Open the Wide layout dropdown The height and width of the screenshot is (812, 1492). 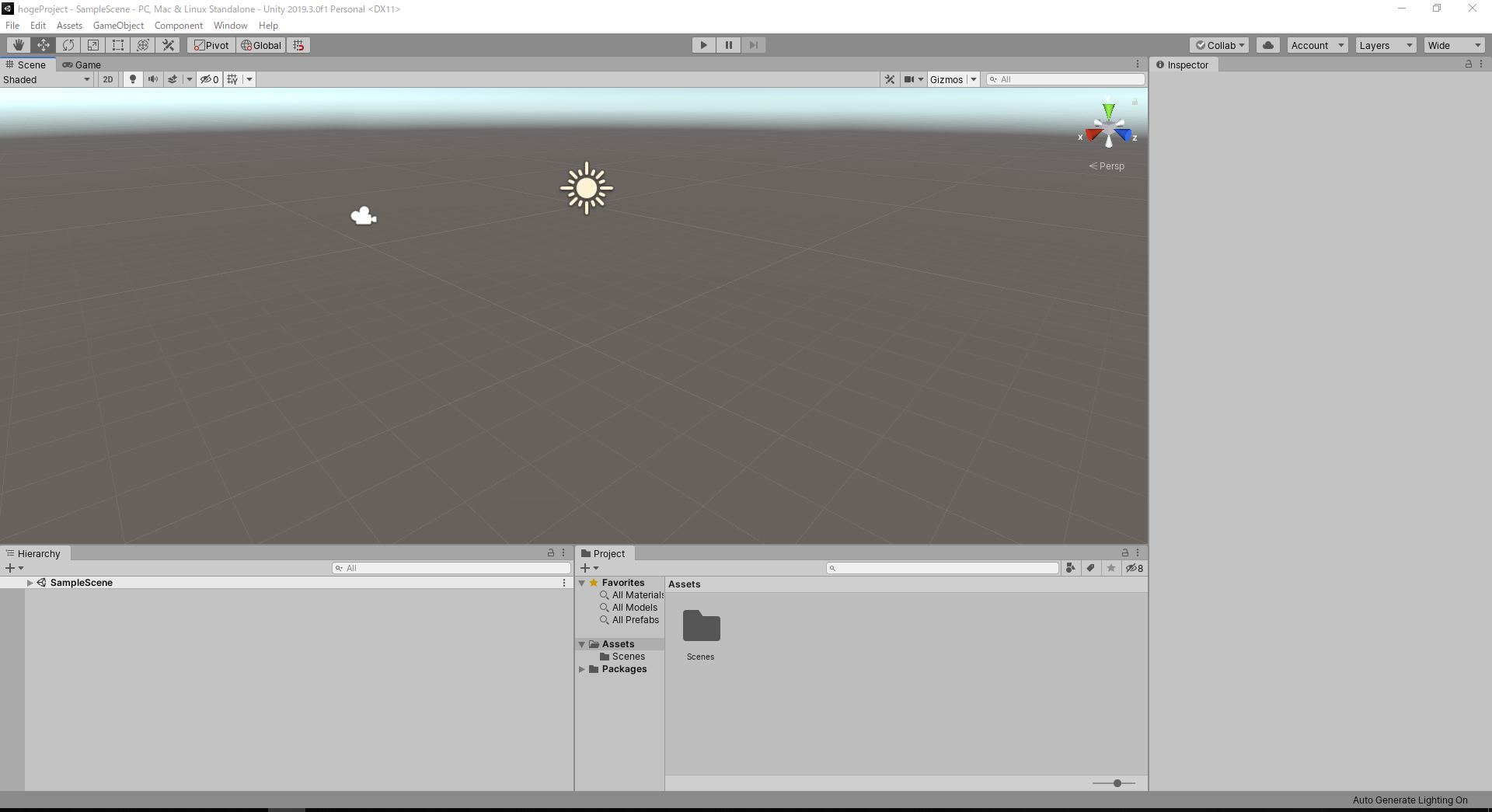pos(1455,45)
